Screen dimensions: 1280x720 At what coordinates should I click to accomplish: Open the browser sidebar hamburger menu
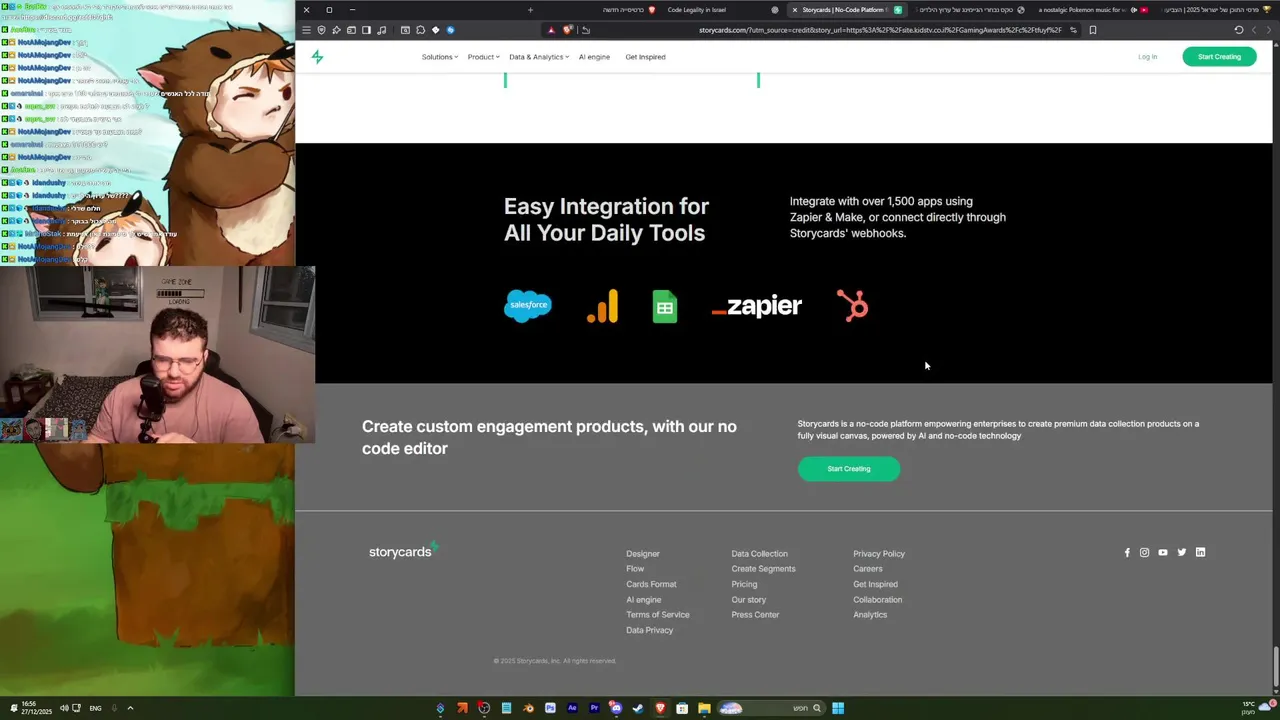coord(306,30)
